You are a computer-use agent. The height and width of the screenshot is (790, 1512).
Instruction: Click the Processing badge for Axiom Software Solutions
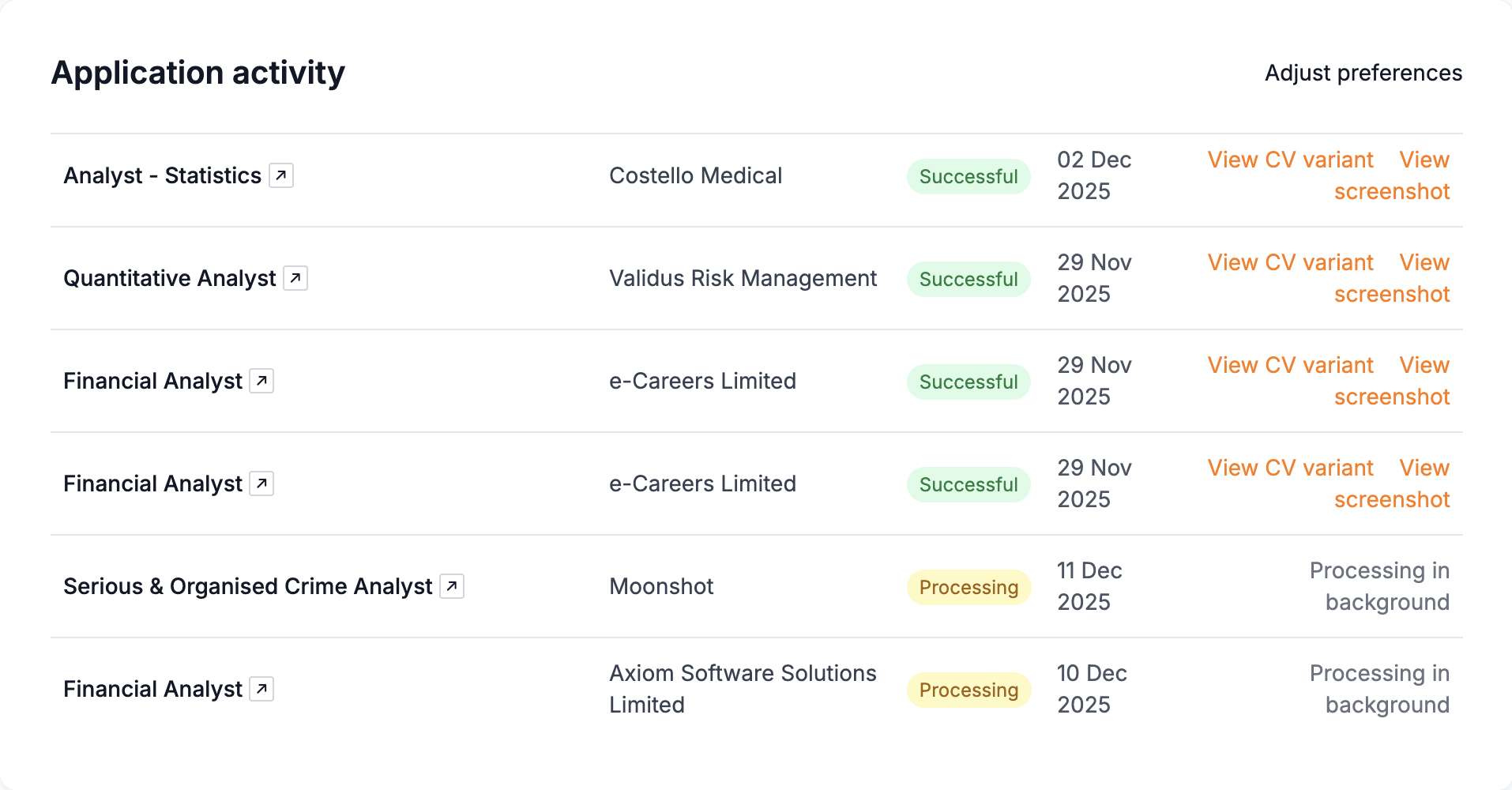pos(969,690)
